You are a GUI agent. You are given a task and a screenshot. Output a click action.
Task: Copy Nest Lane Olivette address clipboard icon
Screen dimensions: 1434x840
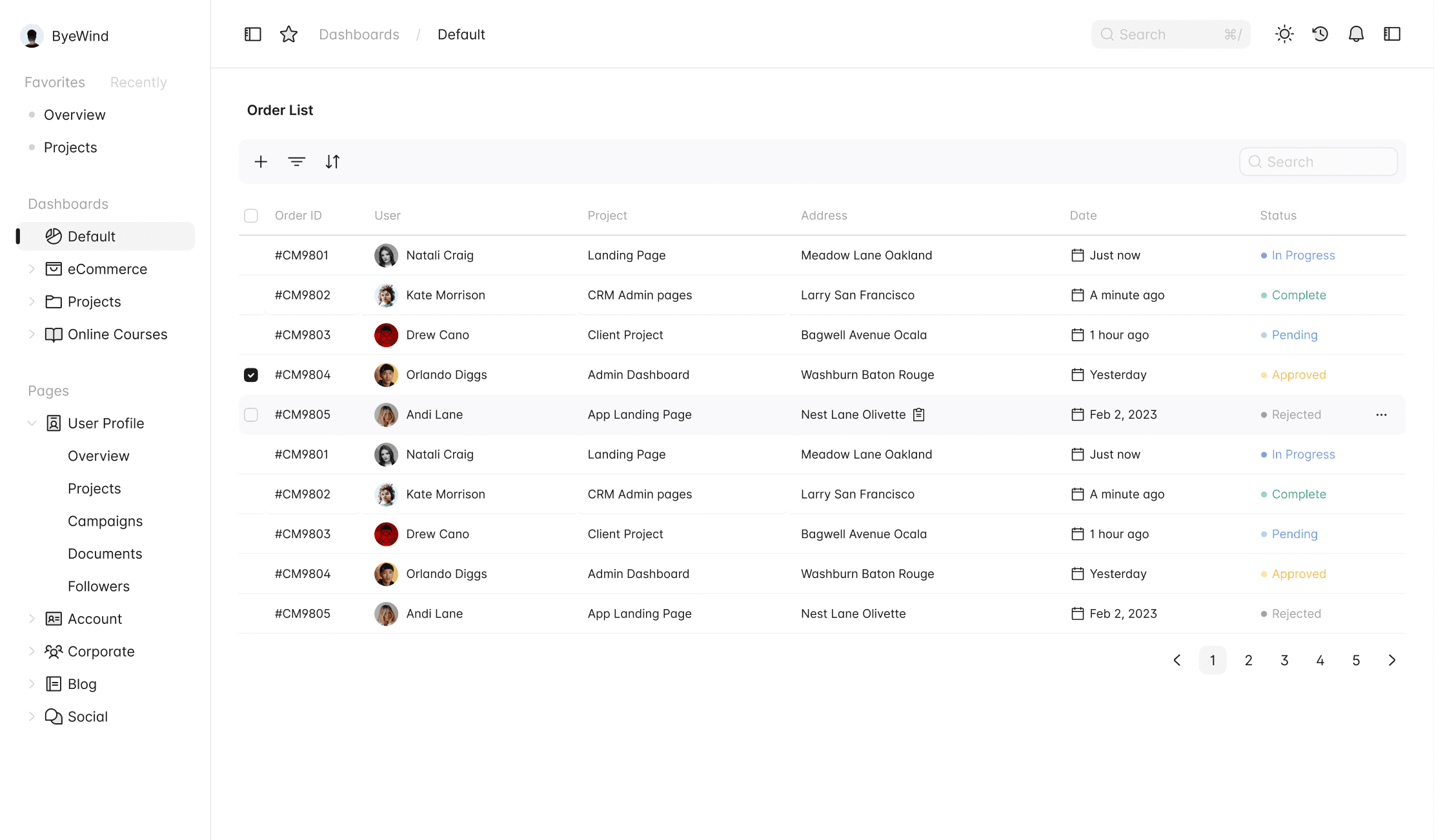919,415
